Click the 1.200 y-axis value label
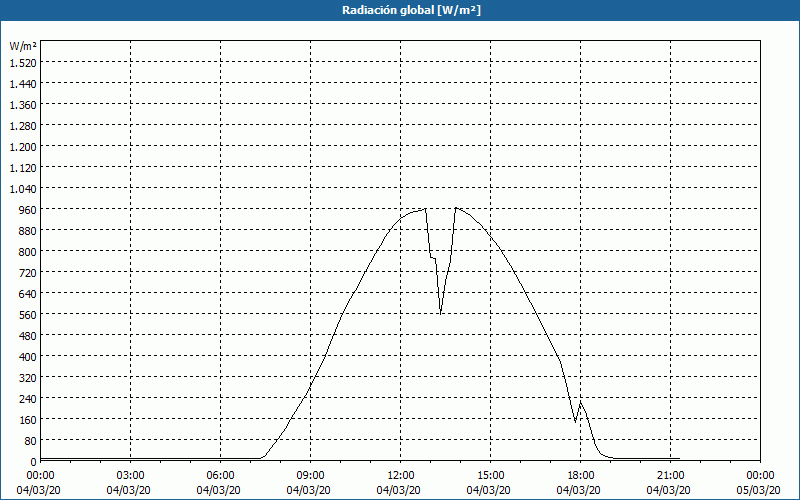 click(x=23, y=147)
